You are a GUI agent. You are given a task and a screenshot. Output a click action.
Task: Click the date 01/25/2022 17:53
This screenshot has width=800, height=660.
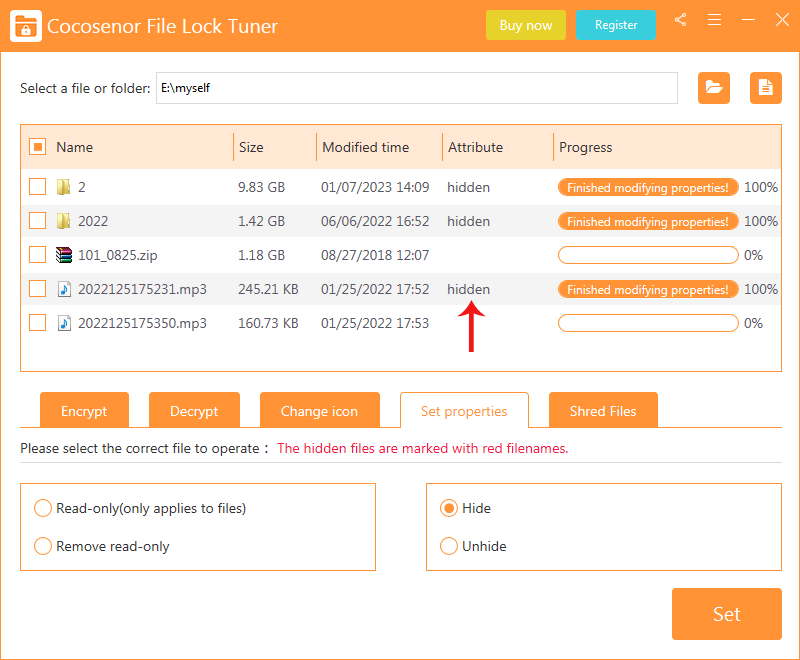pos(375,323)
